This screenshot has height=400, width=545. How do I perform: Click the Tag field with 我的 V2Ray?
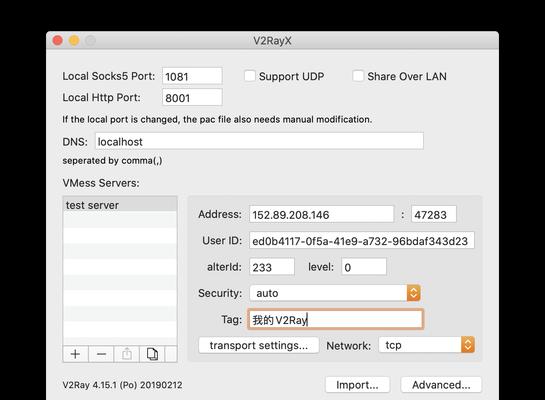(x=335, y=319)
